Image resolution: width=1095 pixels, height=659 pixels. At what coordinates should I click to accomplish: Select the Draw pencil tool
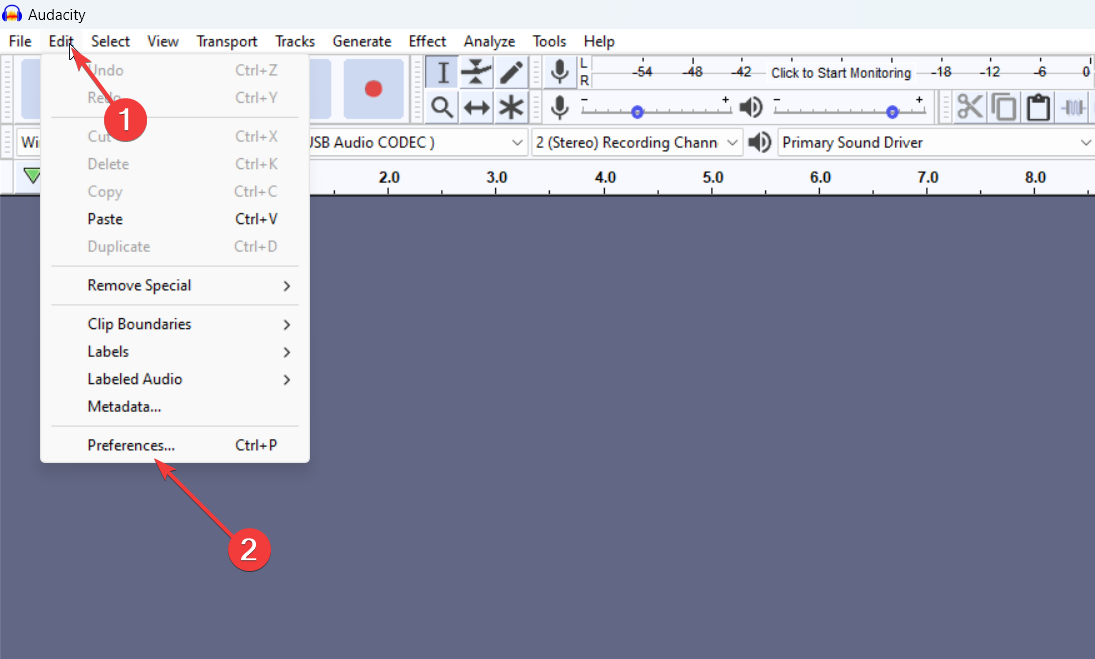point(511,73)
